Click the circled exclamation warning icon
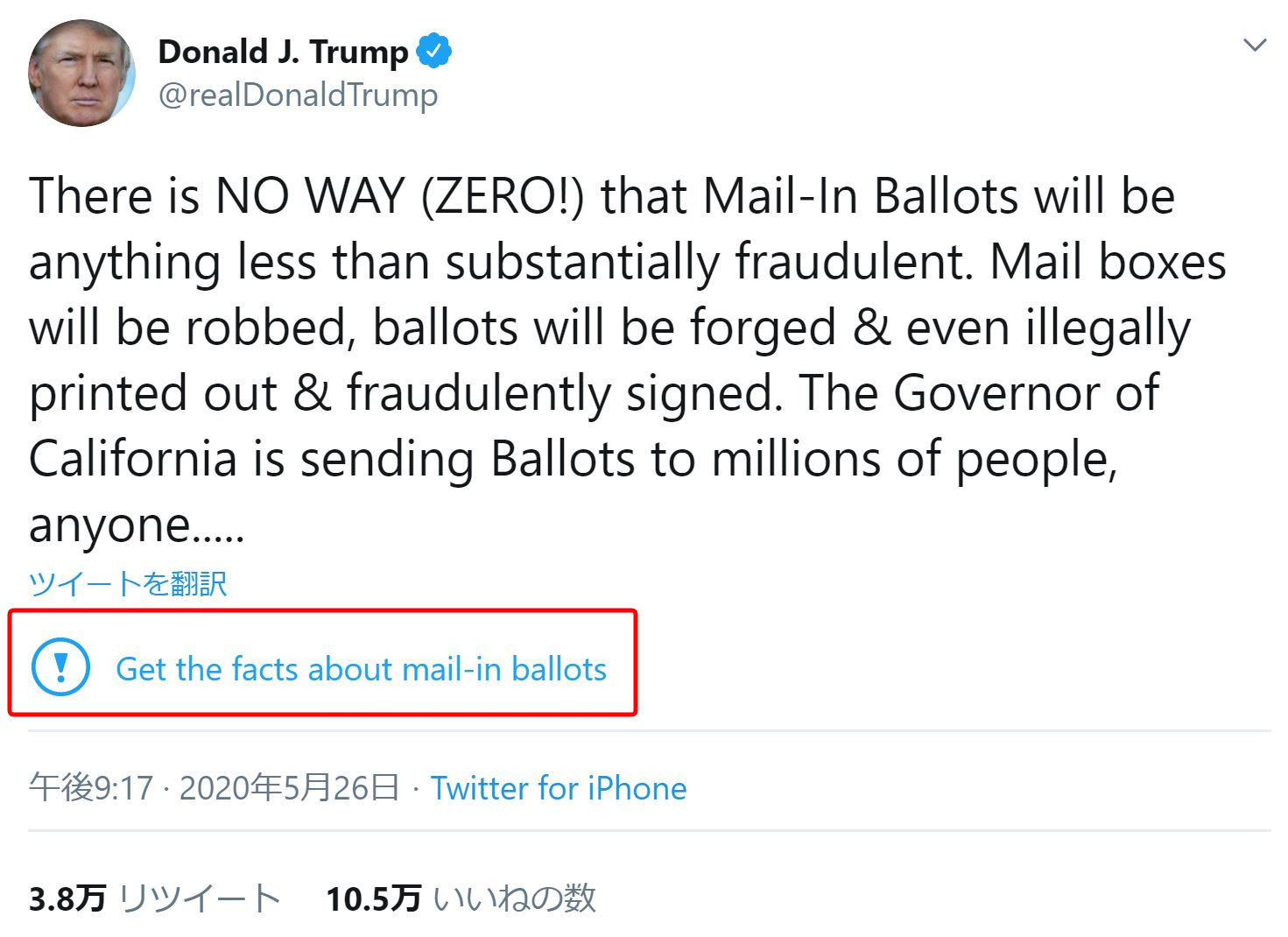This screenshot has width=1288, height=937. point(59,667)
